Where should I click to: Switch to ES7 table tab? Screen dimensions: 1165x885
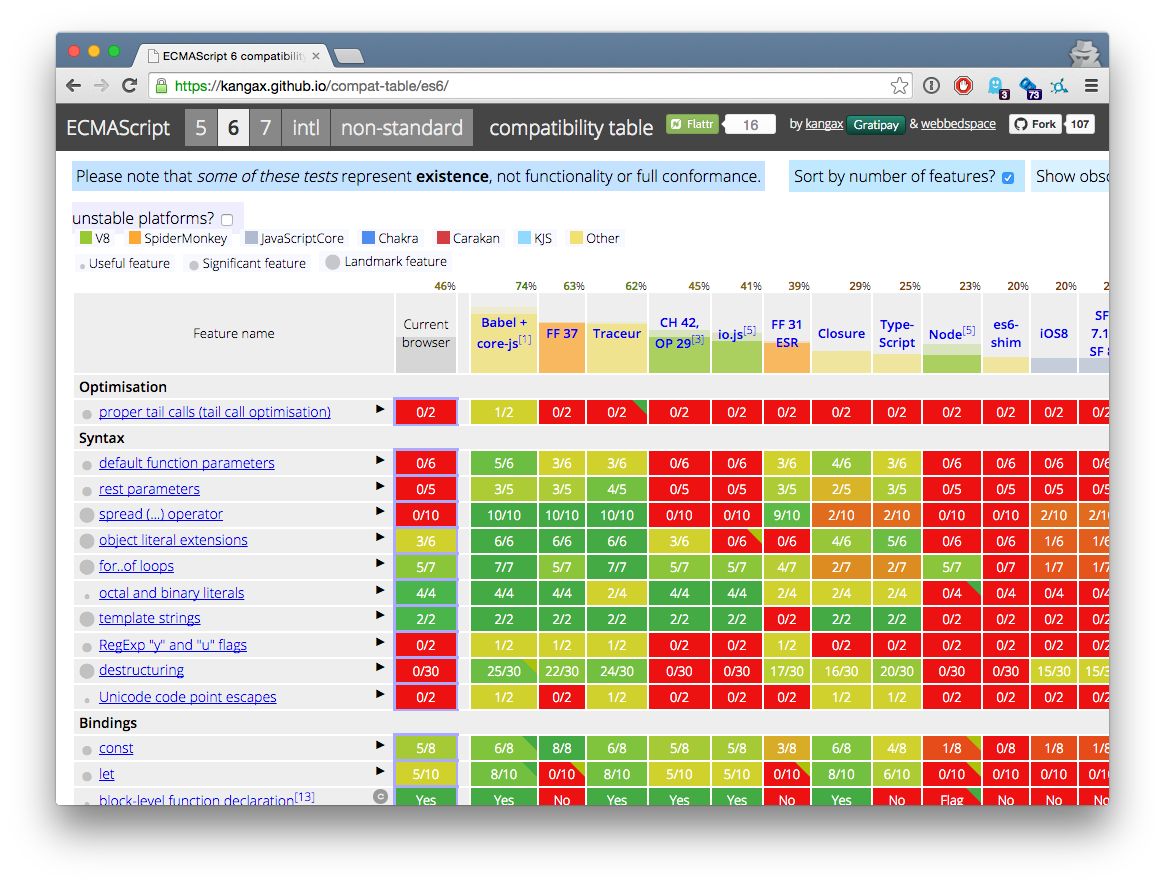(266, 128)
